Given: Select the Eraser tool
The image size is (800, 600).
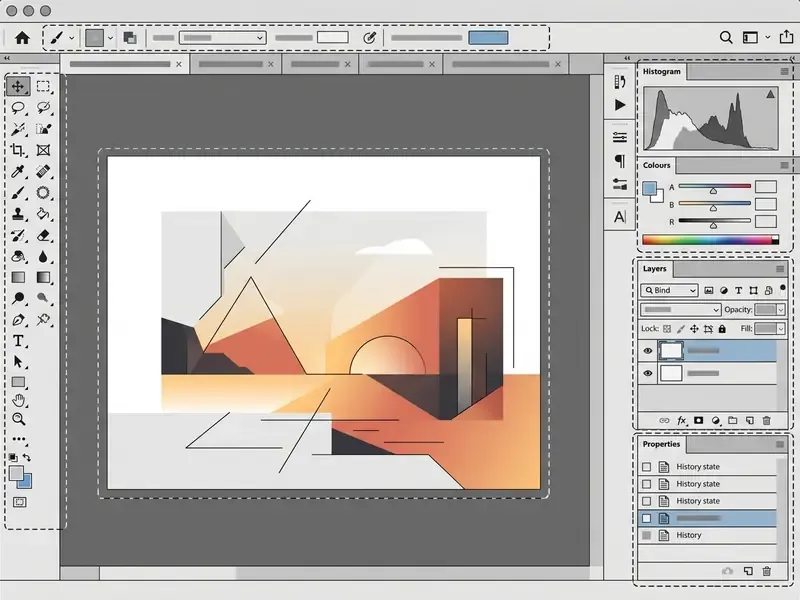Looking at the screenshot, I should pyautogui.click(x=43, y=235).
